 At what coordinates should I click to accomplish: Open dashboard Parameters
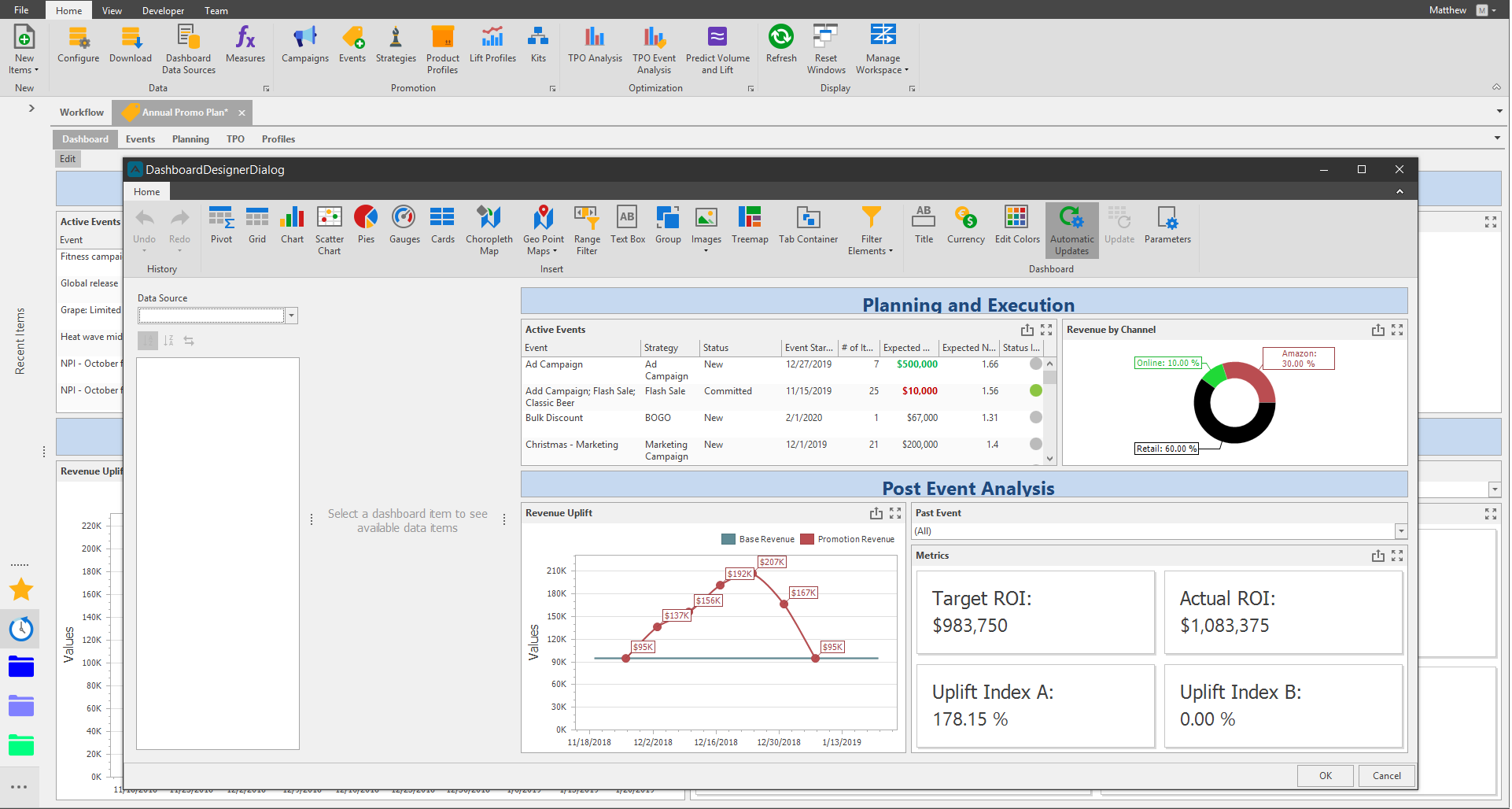point(1167,225)
